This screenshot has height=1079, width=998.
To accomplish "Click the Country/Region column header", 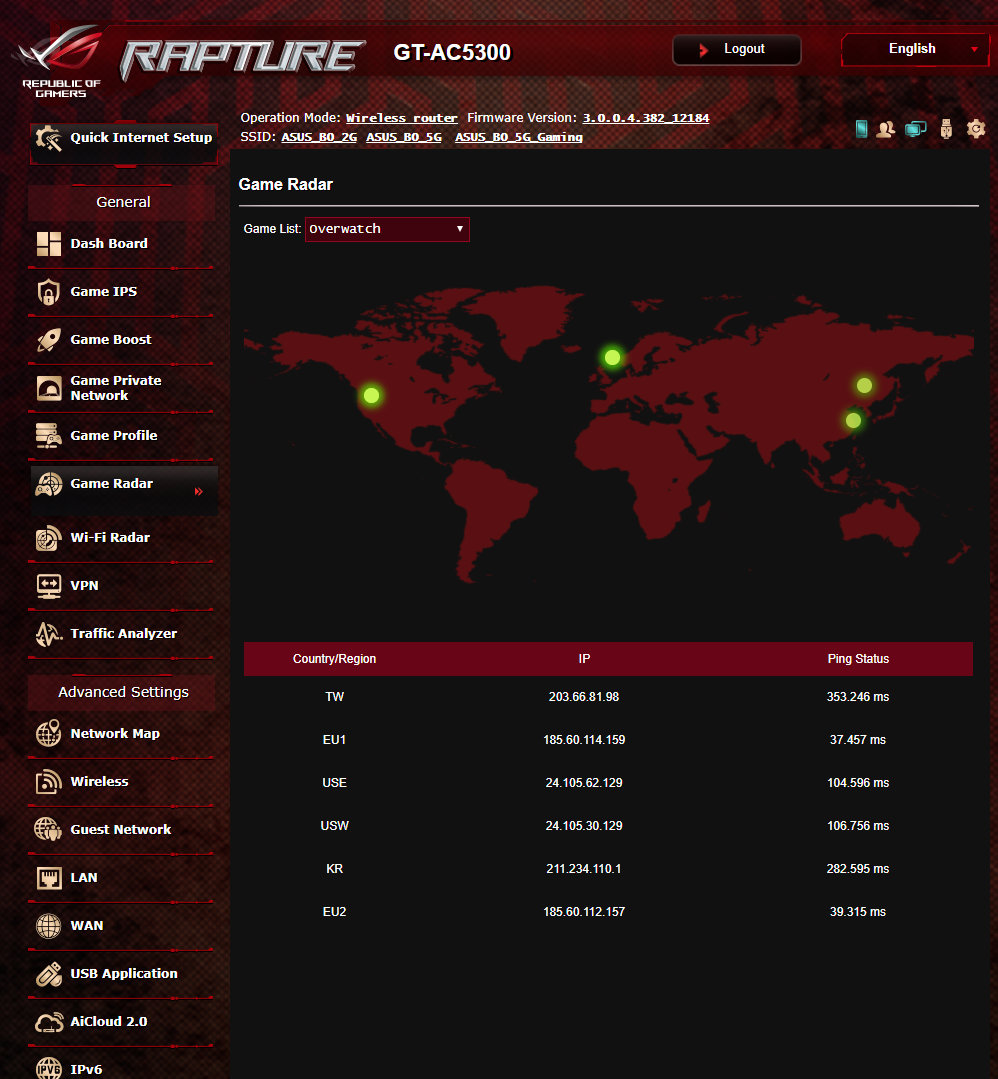I will coord(335,659).
